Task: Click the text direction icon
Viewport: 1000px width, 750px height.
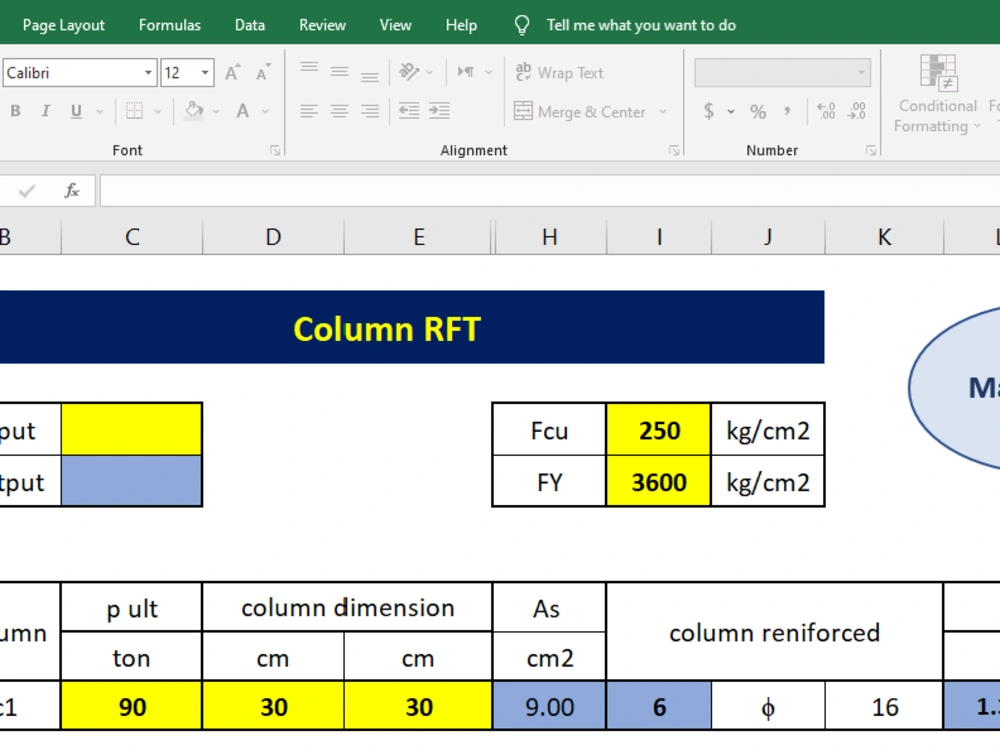Action: pyautogui.click(x=466, y=71)
